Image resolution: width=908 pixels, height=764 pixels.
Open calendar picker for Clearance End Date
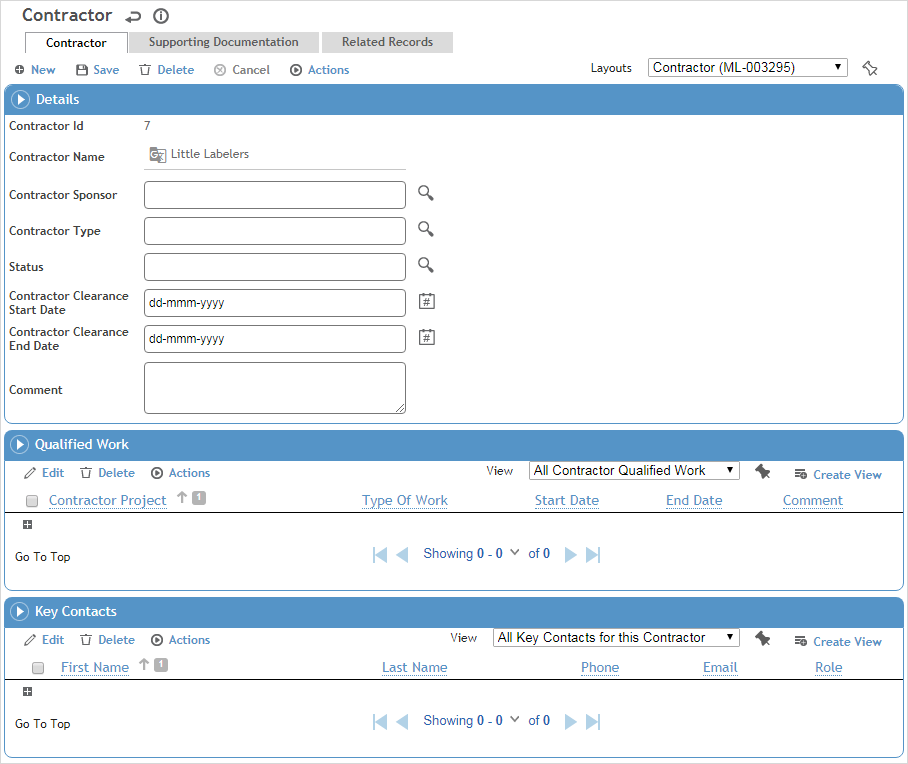coord(426,338)
